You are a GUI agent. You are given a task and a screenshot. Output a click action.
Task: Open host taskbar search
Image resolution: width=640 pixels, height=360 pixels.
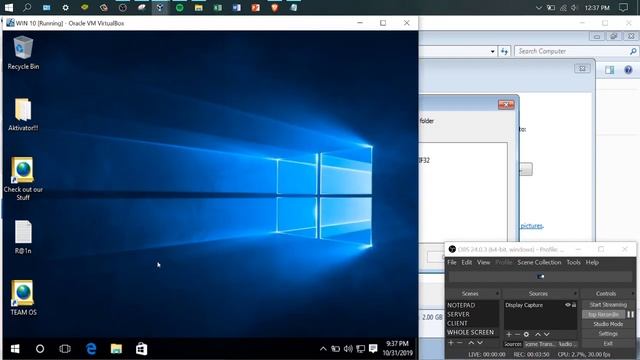[x=27, y=7]
